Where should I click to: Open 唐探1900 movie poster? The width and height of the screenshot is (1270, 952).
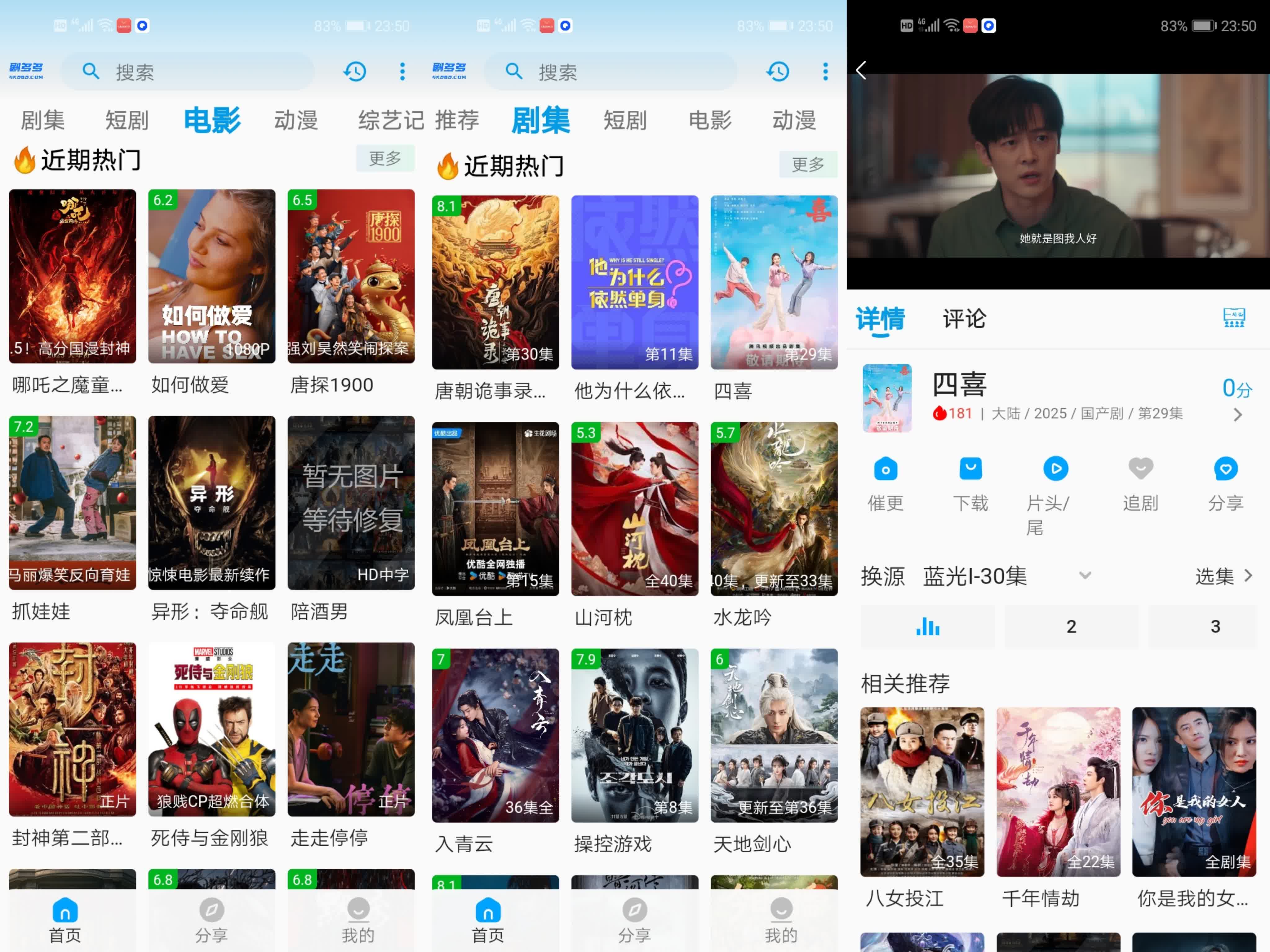click(351, 276)
